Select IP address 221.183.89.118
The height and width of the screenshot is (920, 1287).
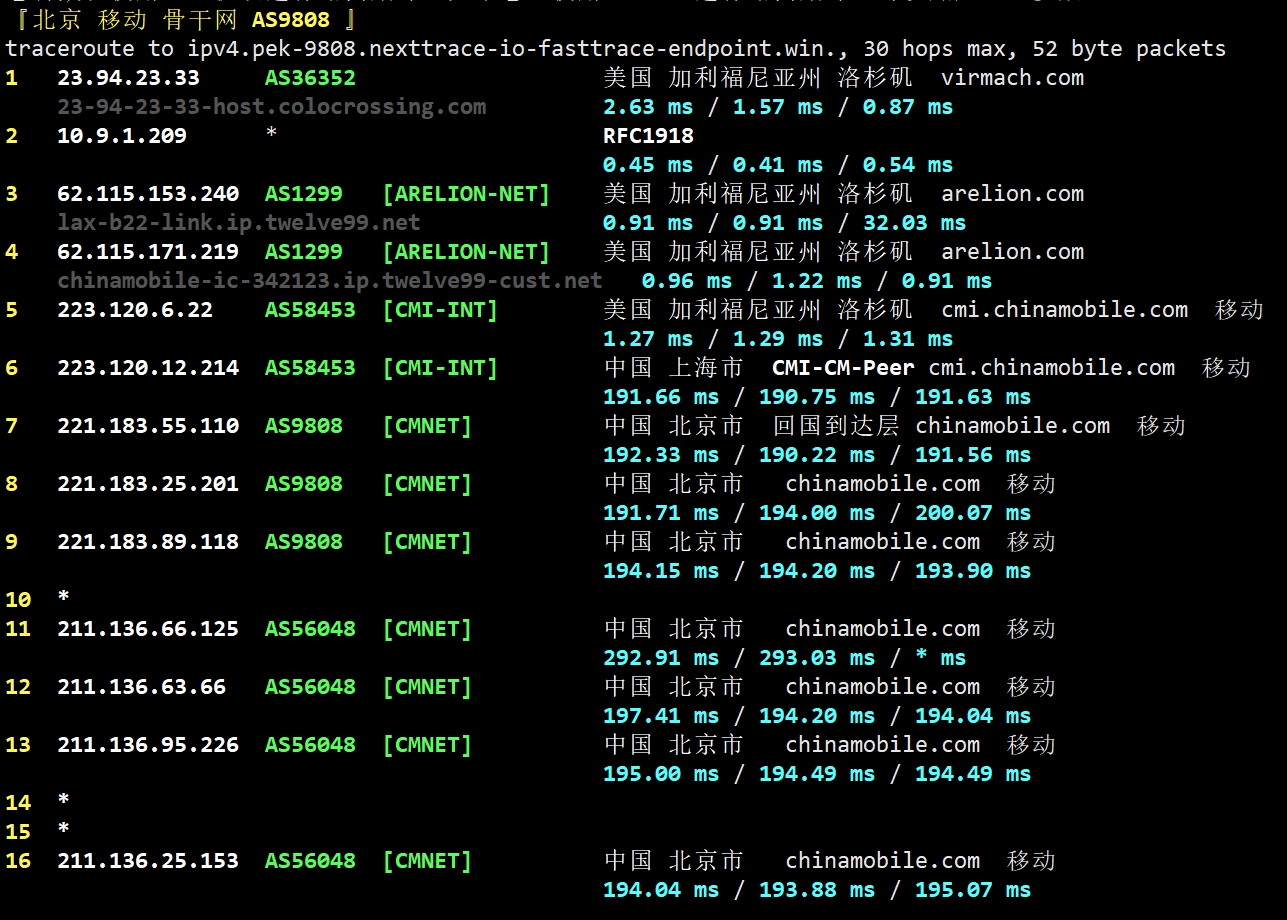[148, 542]
